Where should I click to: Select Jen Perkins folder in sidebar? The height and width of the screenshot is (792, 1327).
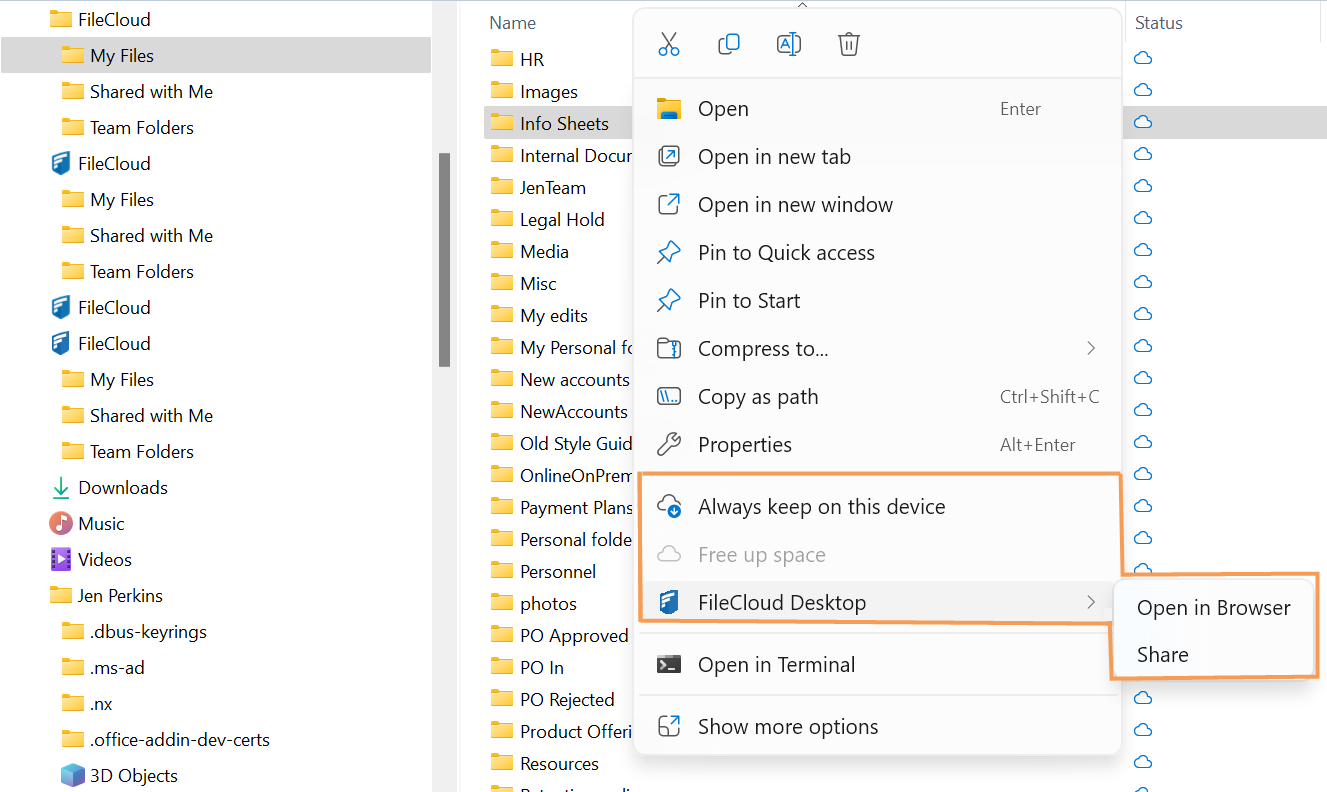tap(120, 595)
